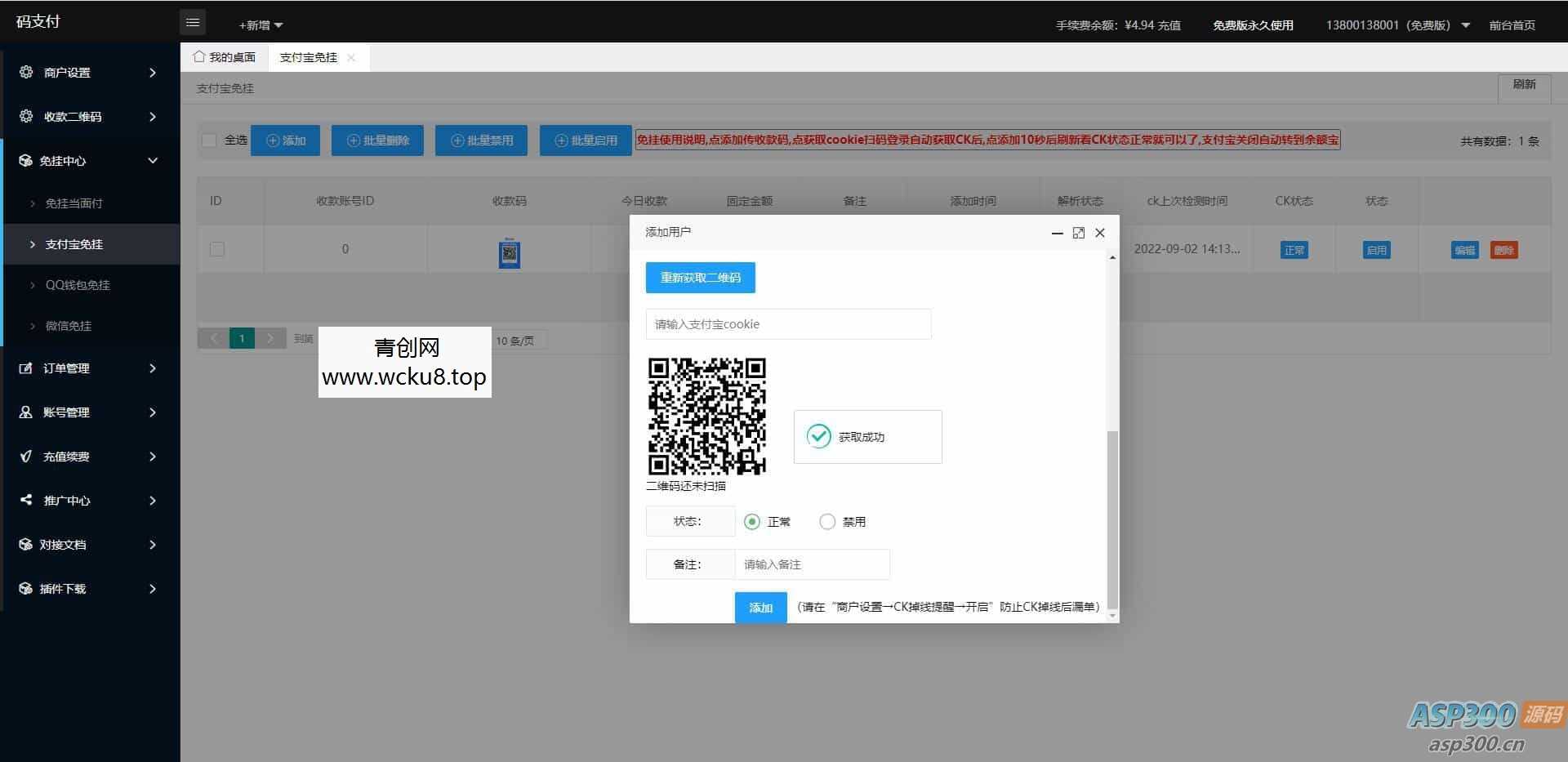Screen dimensions: 1568x762
Task: Collapse the sidebar with the hamburger icon
Action: [193, 22]
